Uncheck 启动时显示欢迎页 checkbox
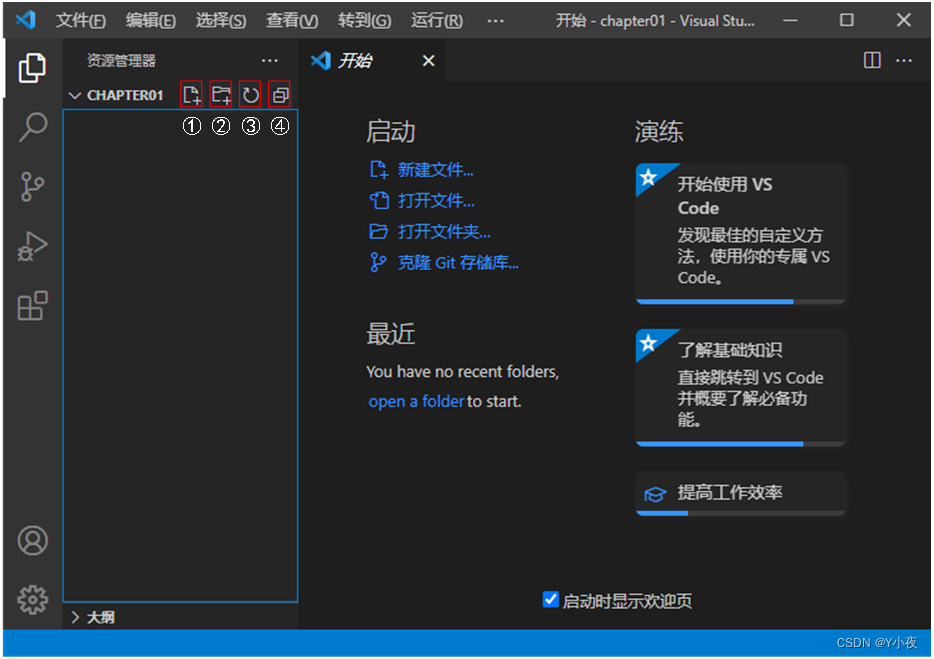This screenshot has width=934, height=659. point(550,600)
